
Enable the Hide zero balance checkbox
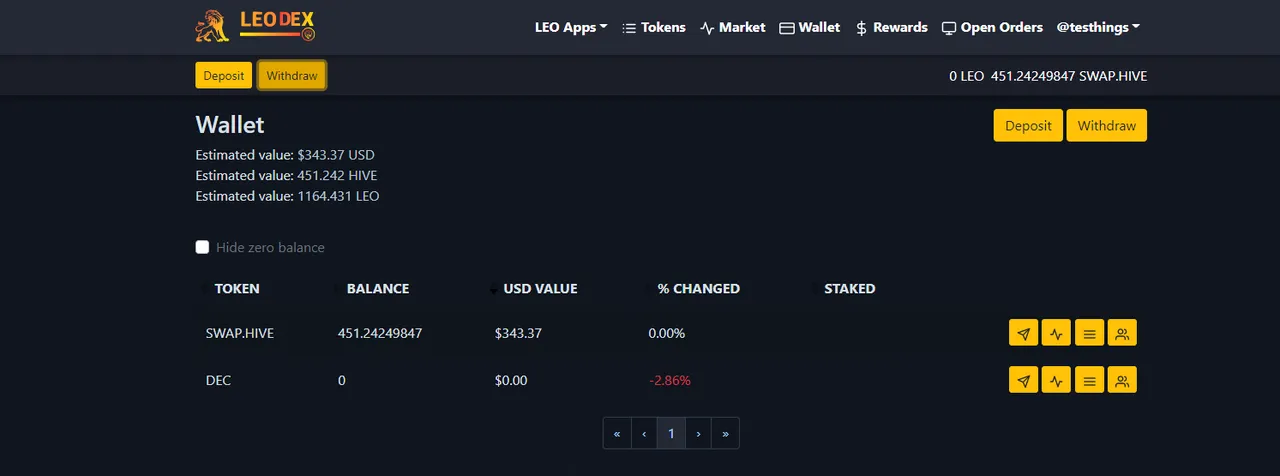point(202,247)
